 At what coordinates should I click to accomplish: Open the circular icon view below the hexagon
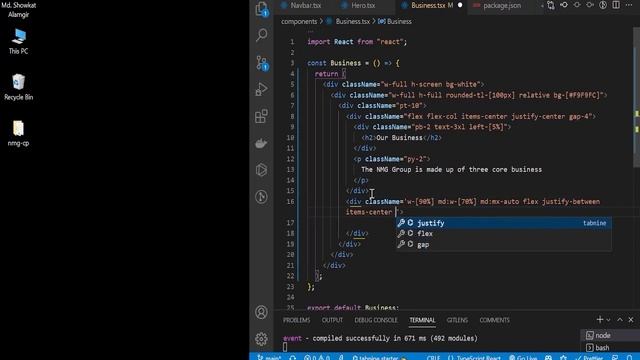click(x=262, y=197)
